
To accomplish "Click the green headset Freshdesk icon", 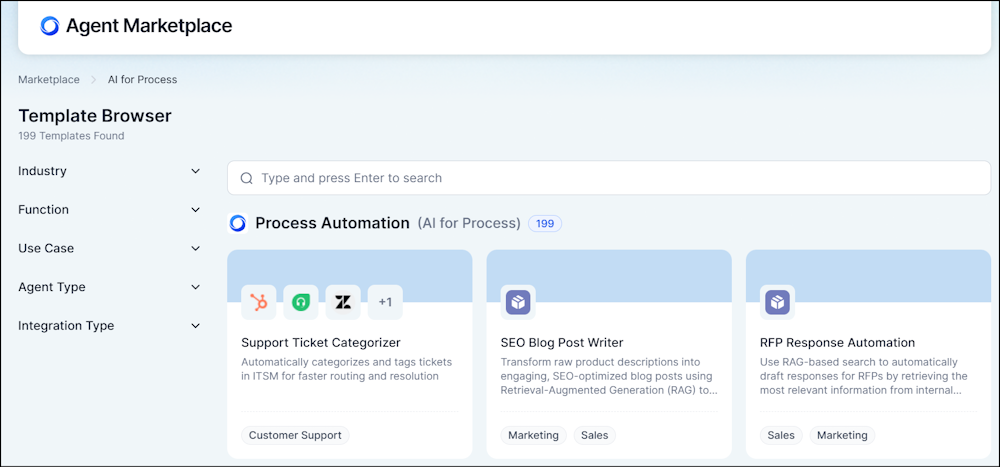I will [x=300, y=302].
